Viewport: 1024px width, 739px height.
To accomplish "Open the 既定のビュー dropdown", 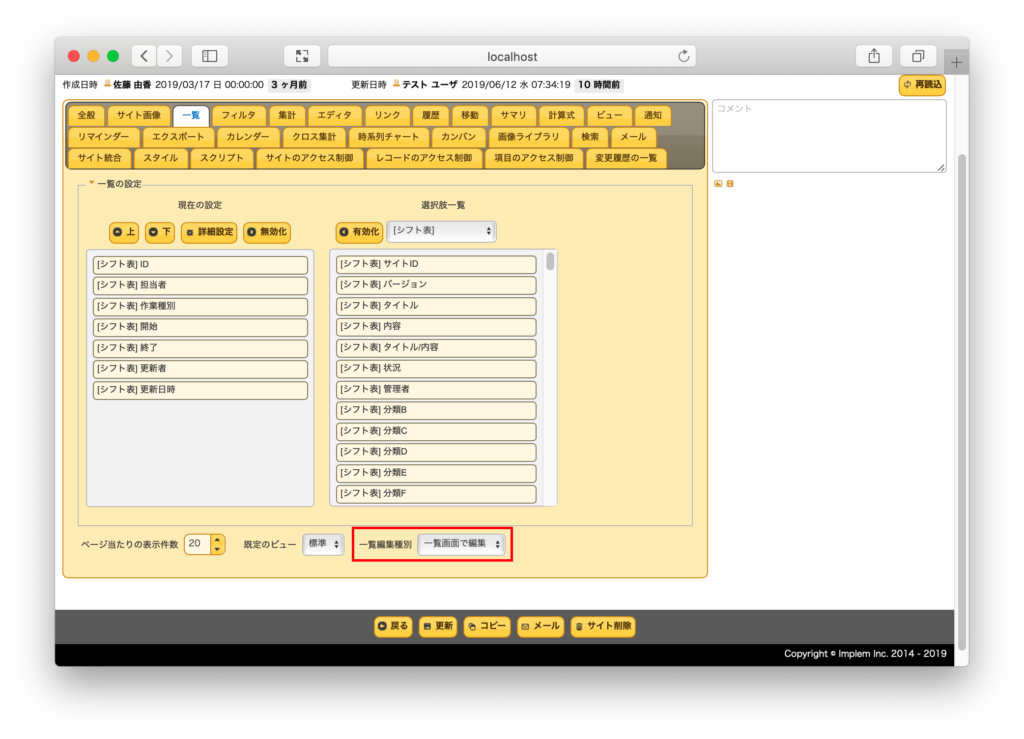I will tap(323, 544).
